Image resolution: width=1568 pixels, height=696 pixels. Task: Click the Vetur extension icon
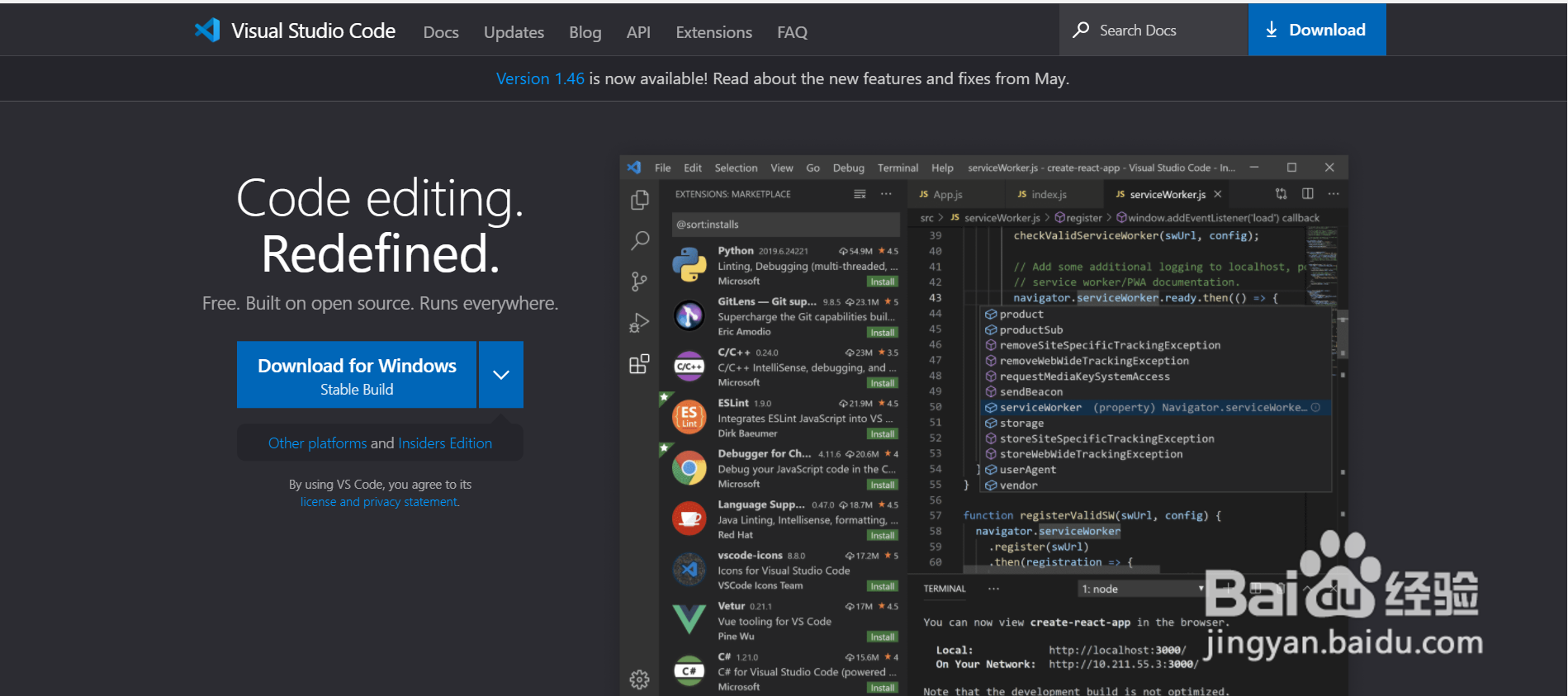click(689, 619)
